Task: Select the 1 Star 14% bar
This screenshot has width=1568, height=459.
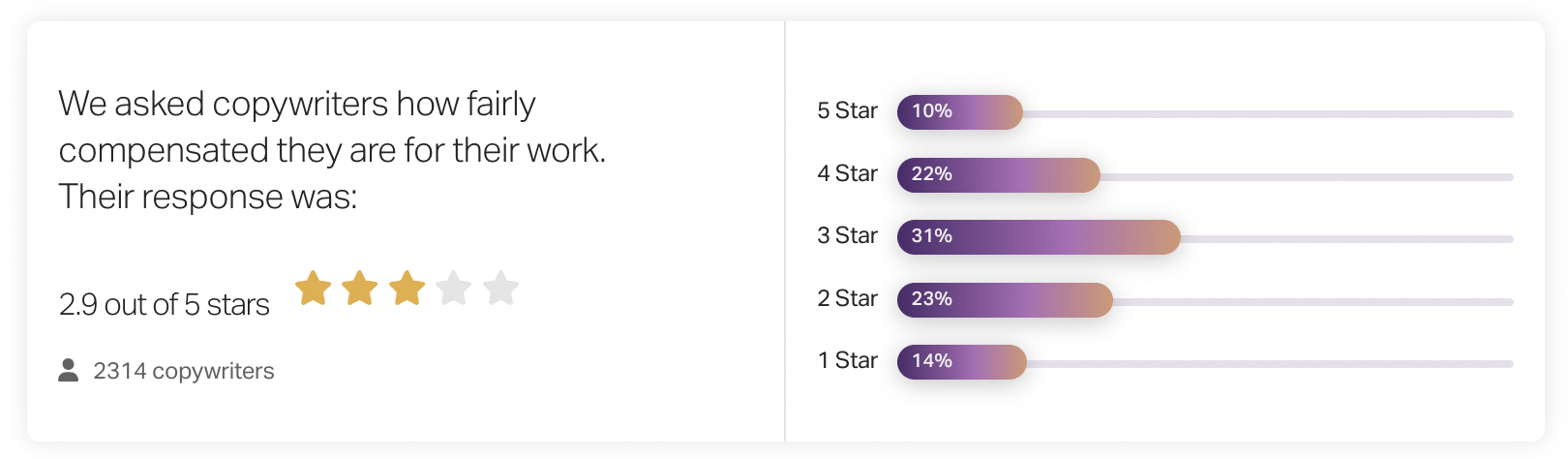Action: pos(962,361)
